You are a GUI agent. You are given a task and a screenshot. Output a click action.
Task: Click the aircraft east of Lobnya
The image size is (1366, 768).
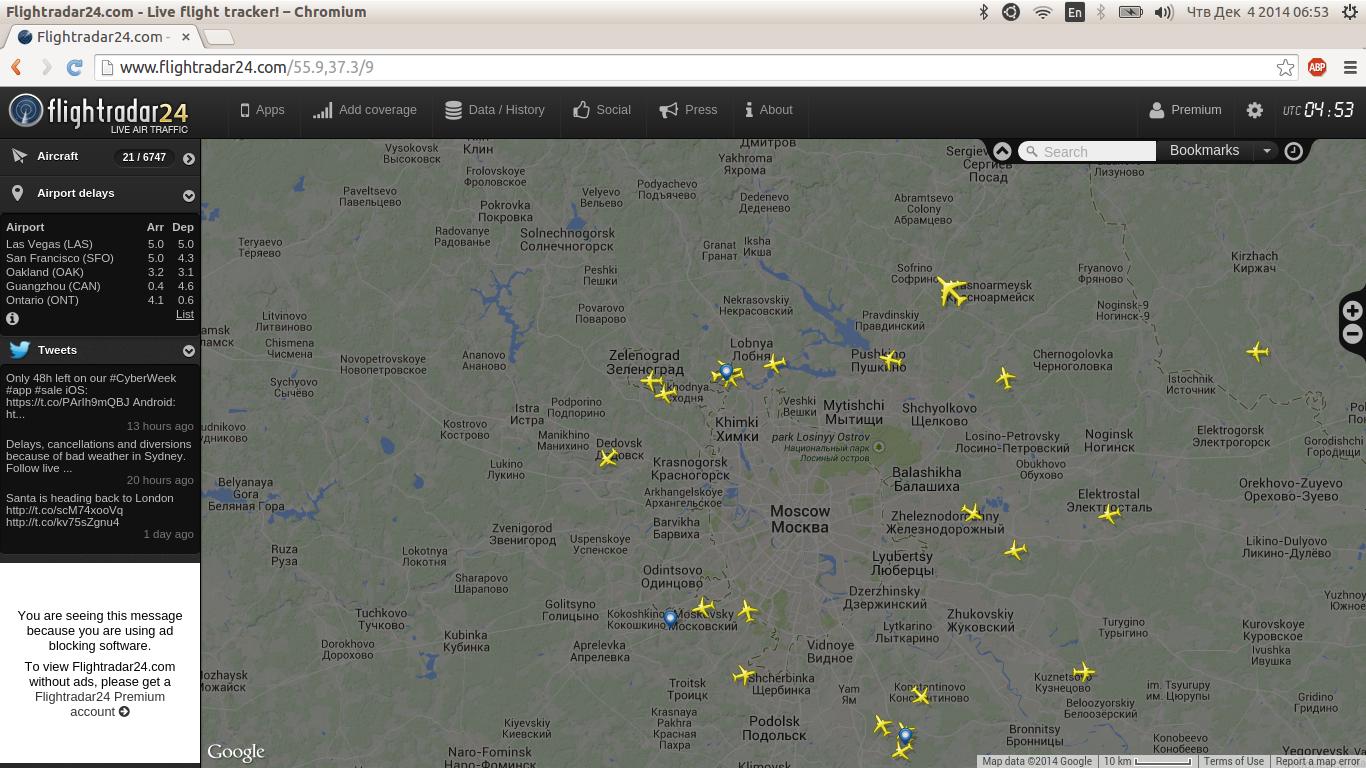point(774,364)
